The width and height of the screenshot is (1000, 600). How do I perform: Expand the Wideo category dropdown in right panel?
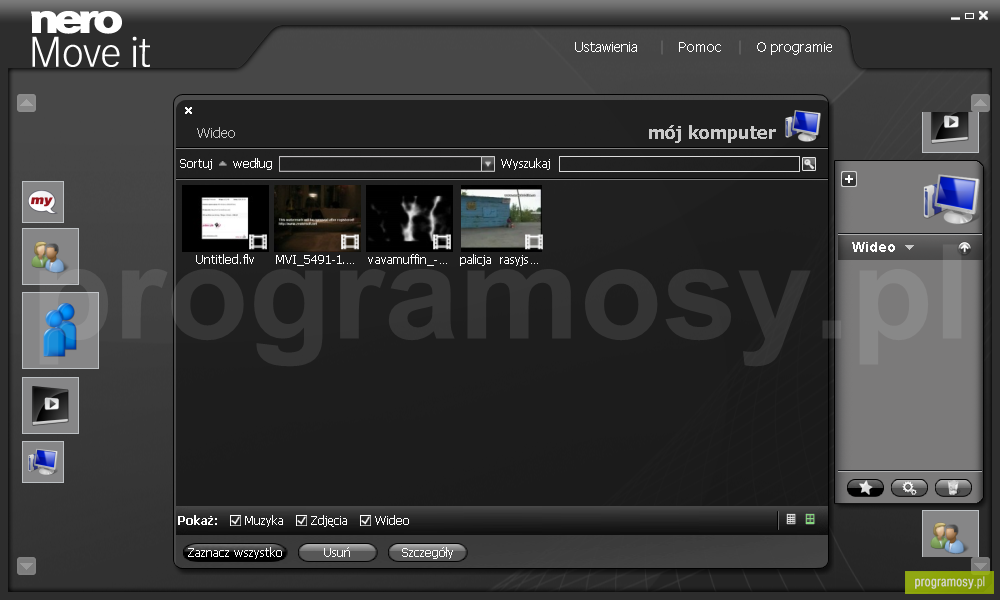click(x=909, y=247)
